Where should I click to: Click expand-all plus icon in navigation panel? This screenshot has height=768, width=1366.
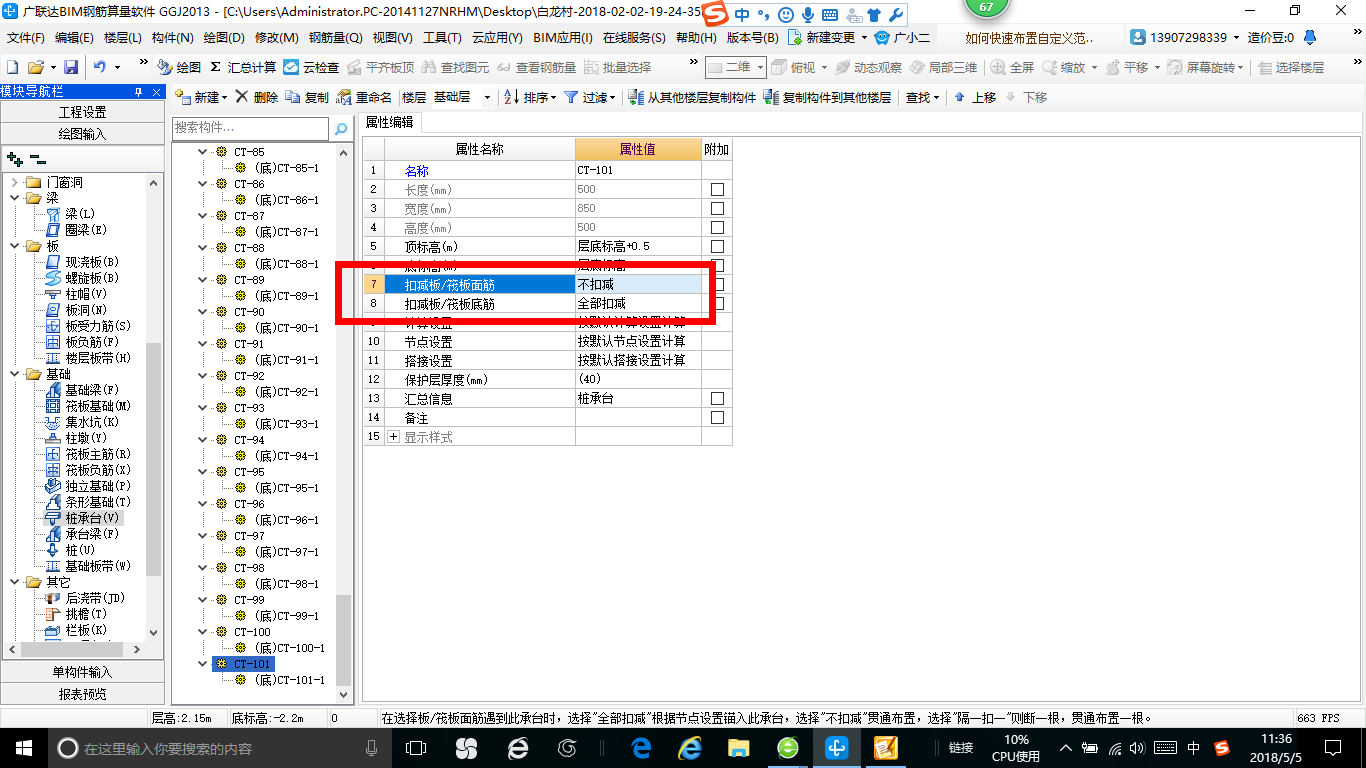tap(15, 159)
